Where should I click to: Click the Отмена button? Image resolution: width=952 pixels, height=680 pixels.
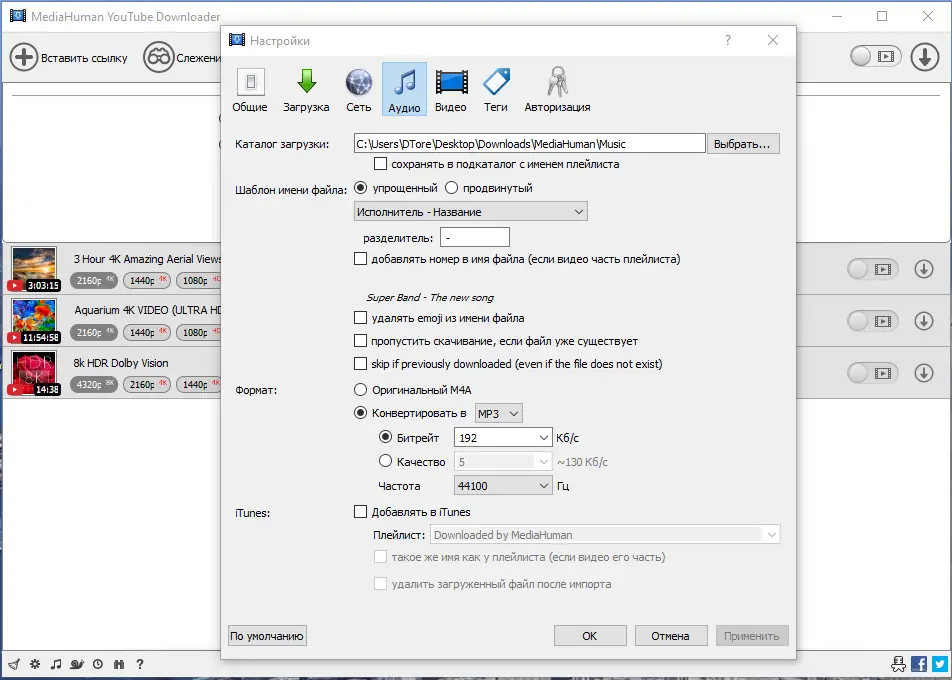(x=671, y=636)
